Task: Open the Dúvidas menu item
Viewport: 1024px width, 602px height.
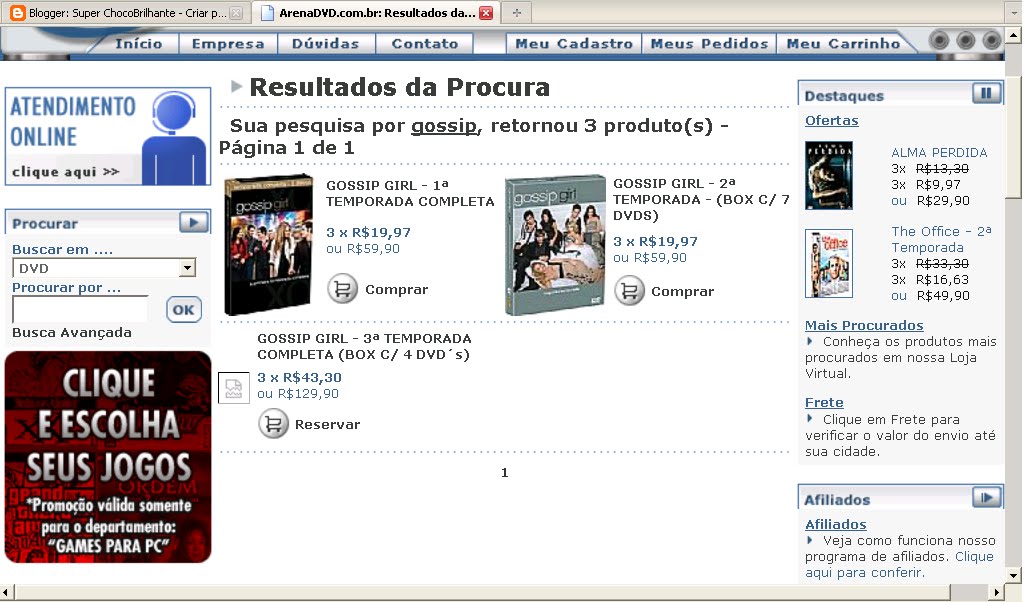Action: click(325, 43)
